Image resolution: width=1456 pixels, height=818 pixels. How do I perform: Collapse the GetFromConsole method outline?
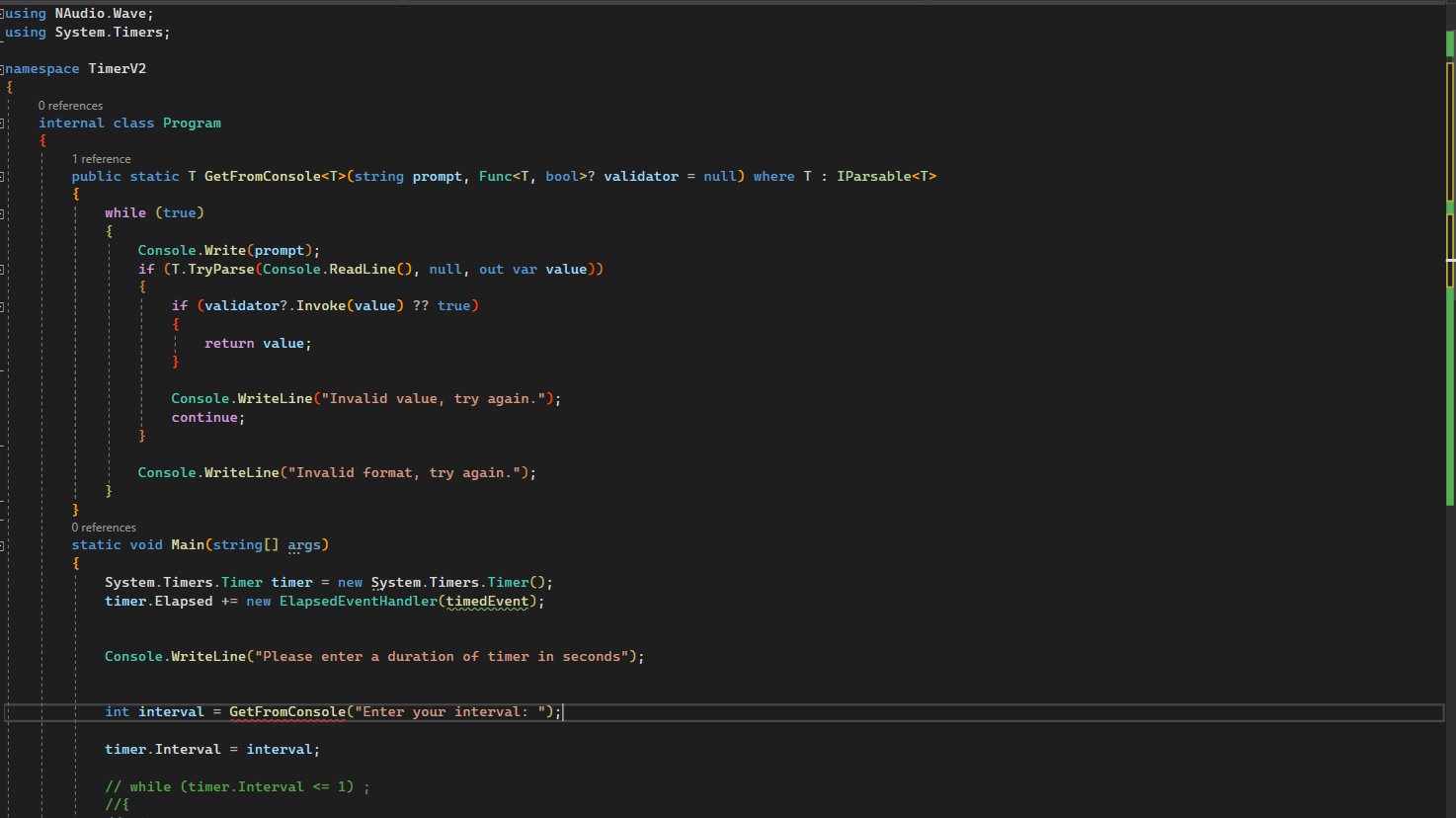click(x=2, y=177)
